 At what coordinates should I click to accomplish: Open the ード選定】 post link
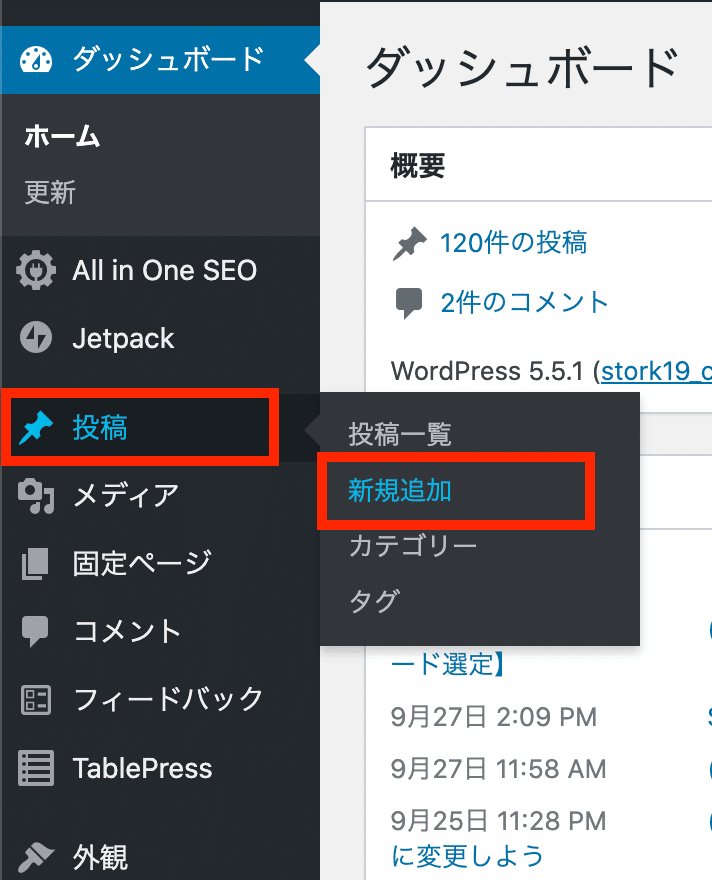[447, 664]
